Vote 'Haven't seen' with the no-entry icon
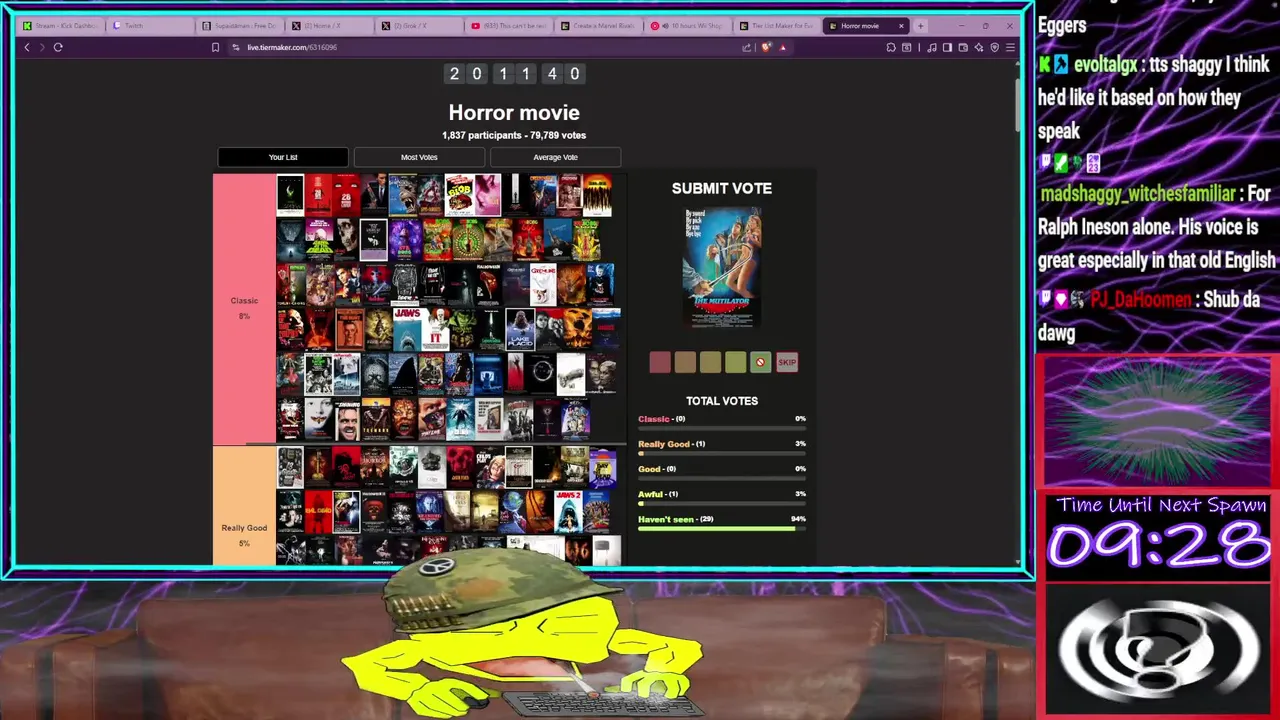1280x720 pixels. [760, 362]
